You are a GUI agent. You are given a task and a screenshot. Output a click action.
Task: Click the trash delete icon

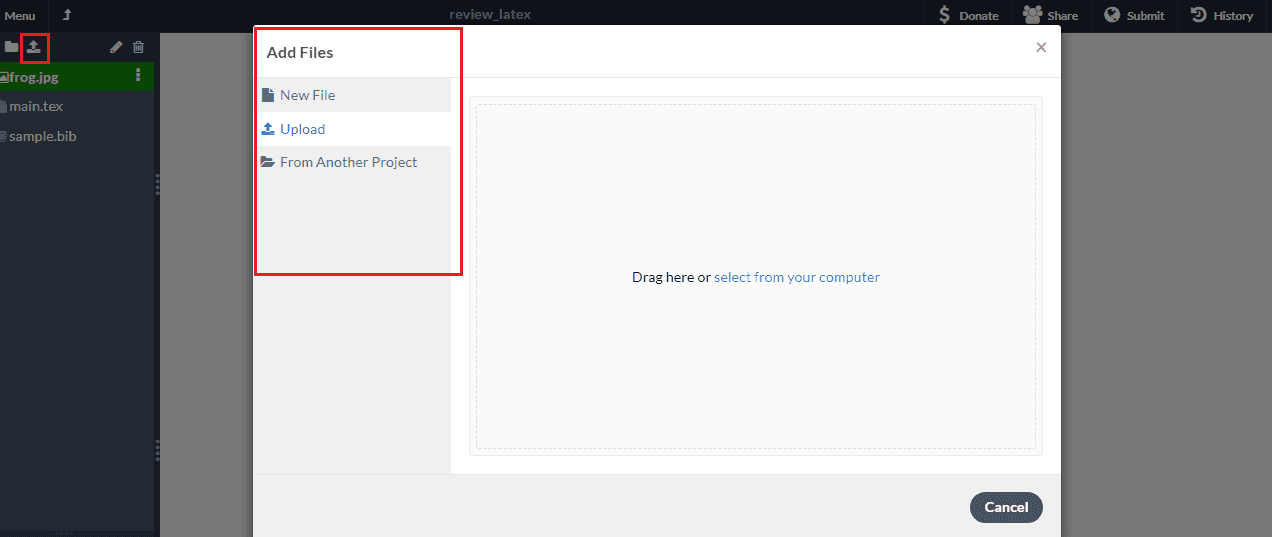point(138,47)
